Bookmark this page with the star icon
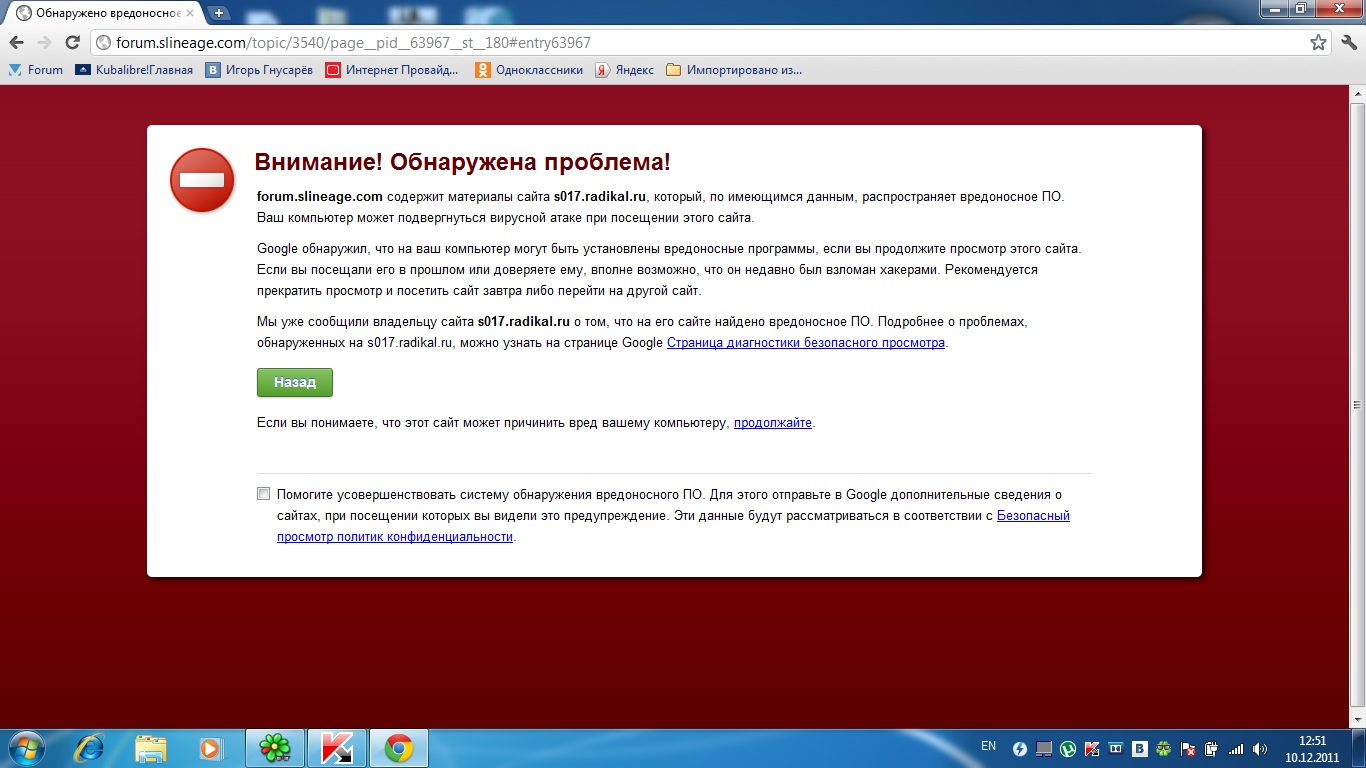Screen dimensions: 1366x768 point(1318,43)
